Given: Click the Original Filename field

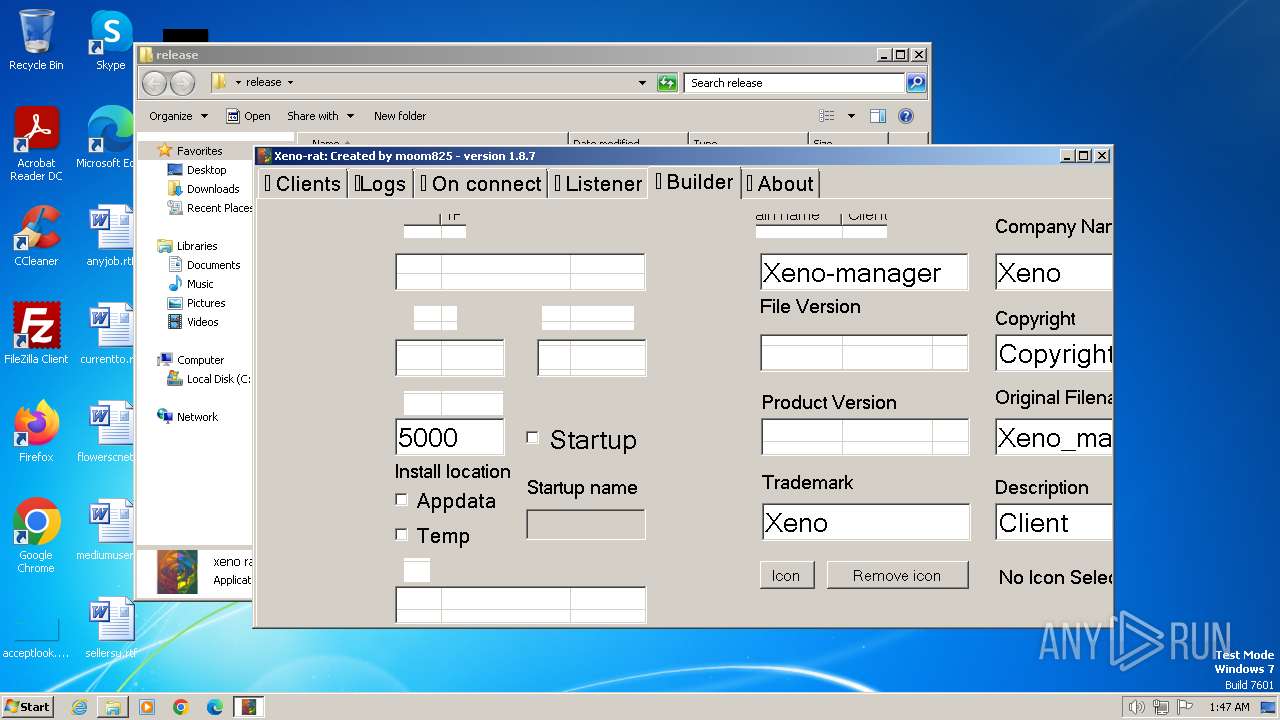Looking at the screenshot, I should click(1054, 437).
